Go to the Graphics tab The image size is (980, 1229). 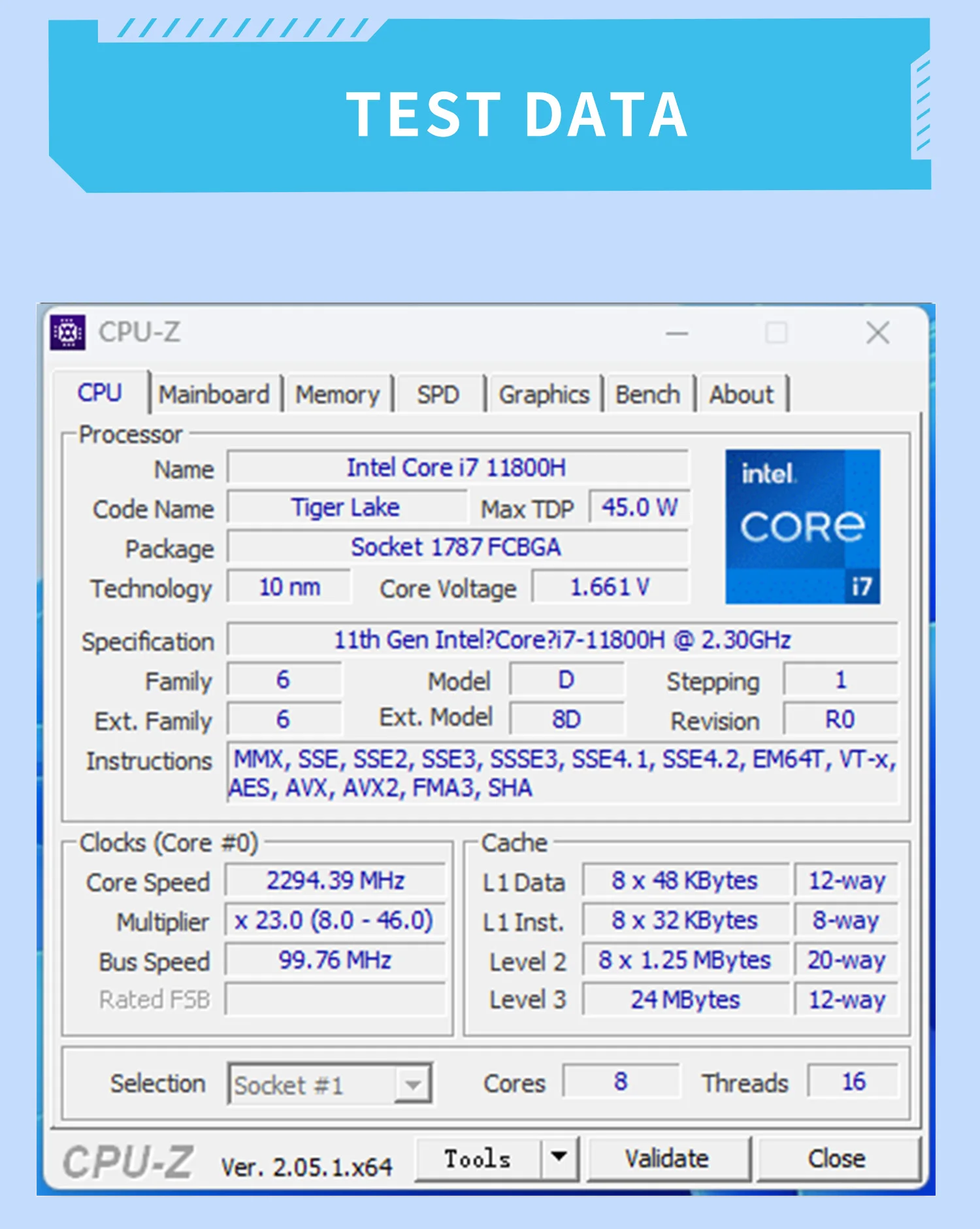pos(544,395)
